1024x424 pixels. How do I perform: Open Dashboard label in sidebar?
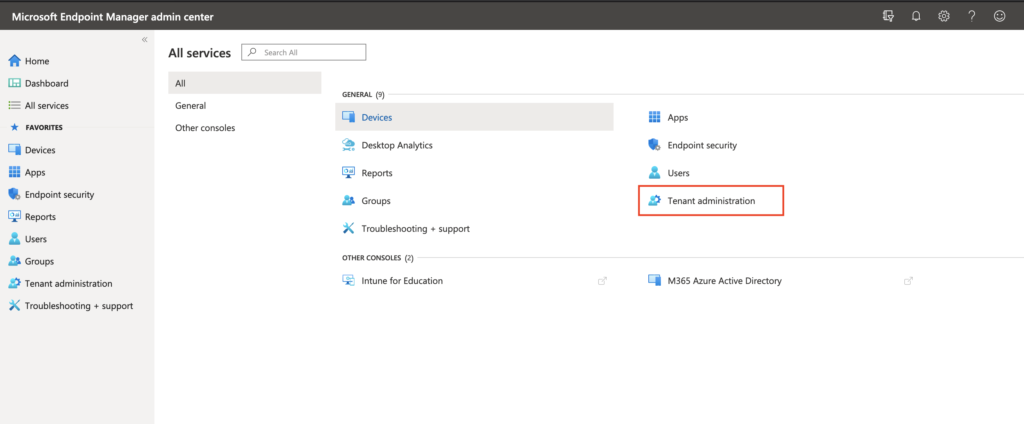click(46, 83)
